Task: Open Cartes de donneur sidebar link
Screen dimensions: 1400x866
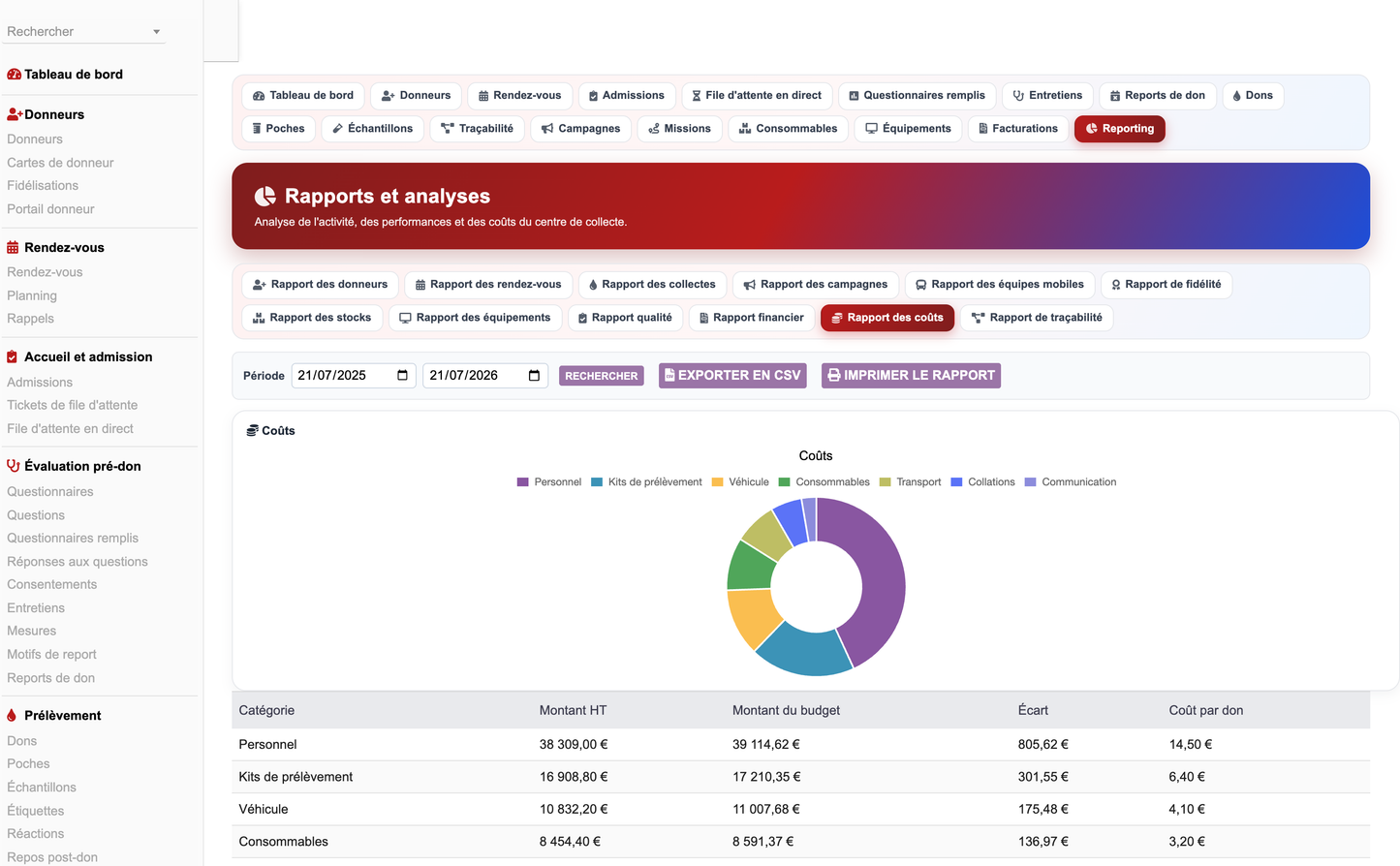Action: [x=60, y=163]
